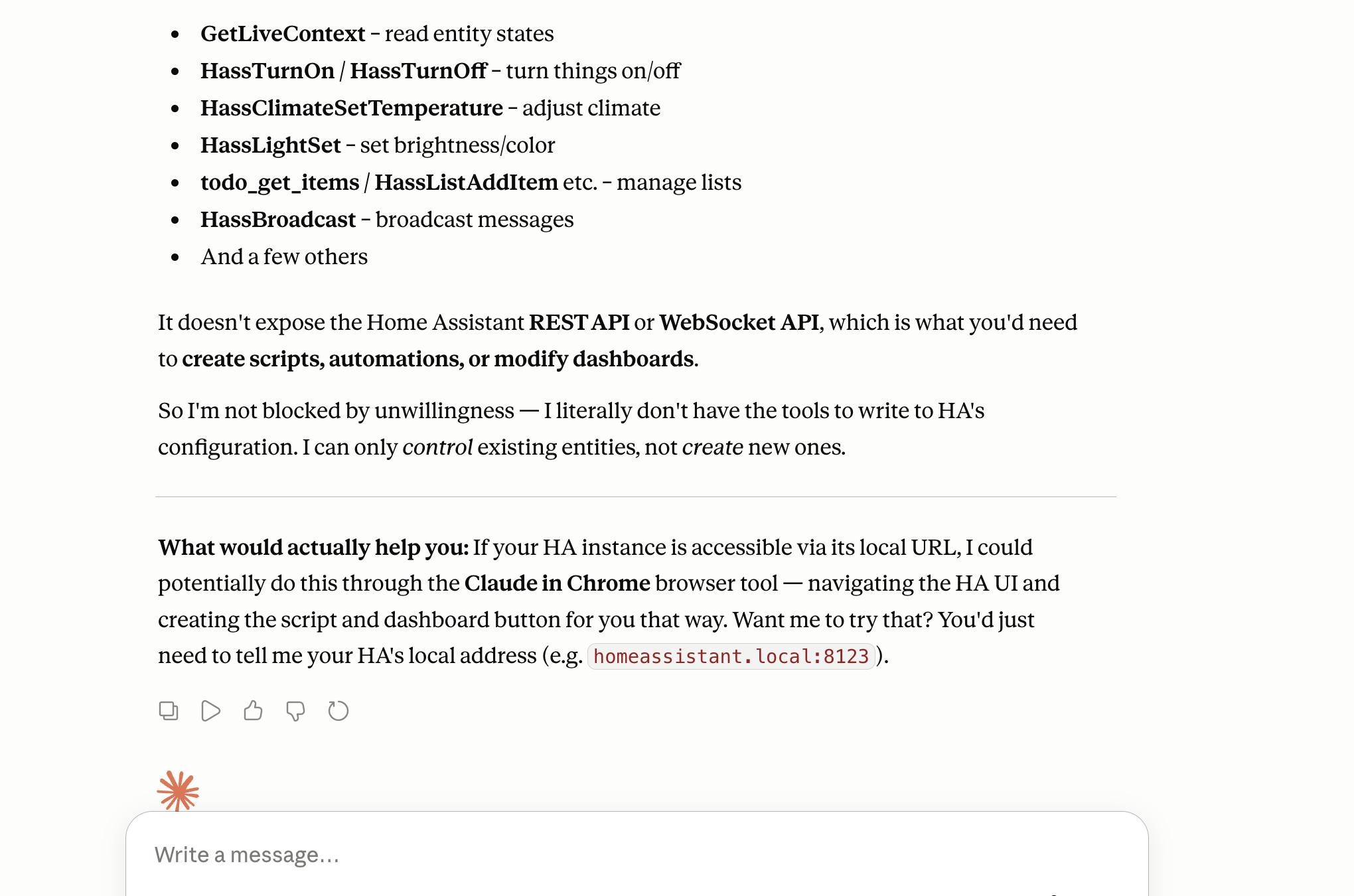
Task: Click the bold 'GetLiveContext' list item
Action: 283,34
